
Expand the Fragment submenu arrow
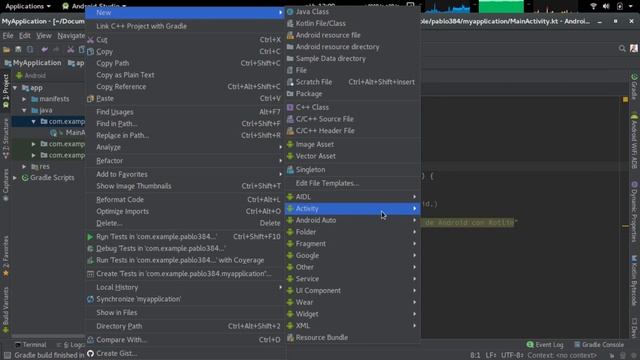point(414,244)
